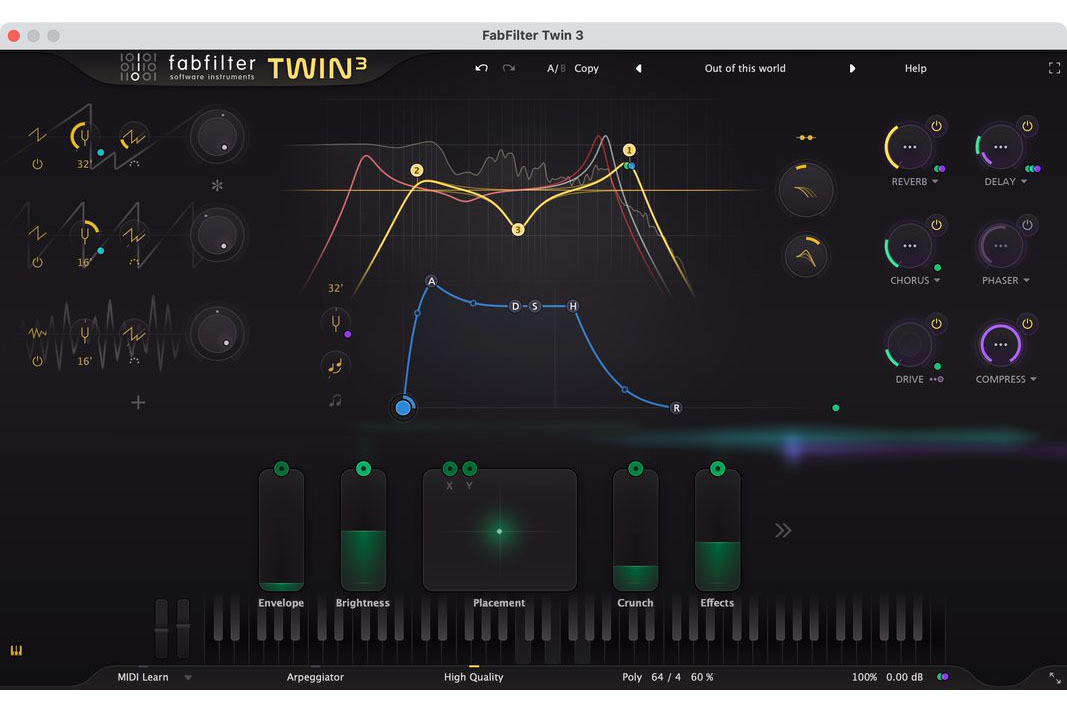Open the REVERB type dropdown
Screen dimensions: 1067x712
pos(915,182)
